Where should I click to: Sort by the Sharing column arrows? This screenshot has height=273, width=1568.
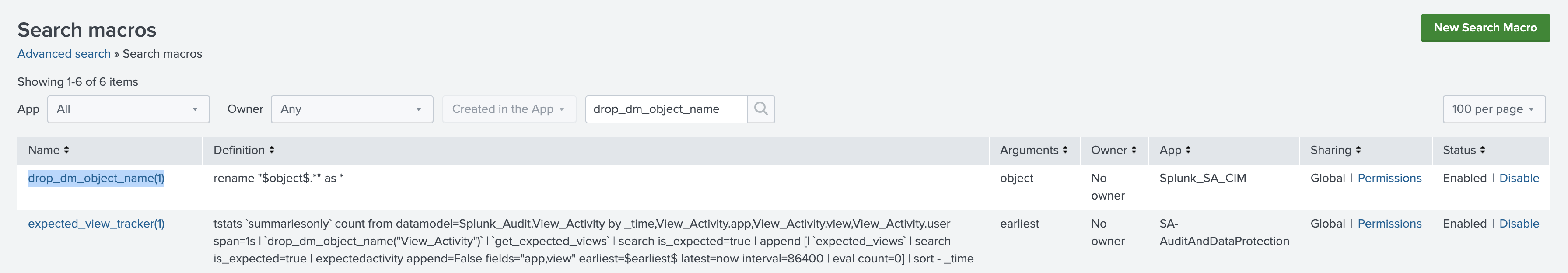(1358, 150)
